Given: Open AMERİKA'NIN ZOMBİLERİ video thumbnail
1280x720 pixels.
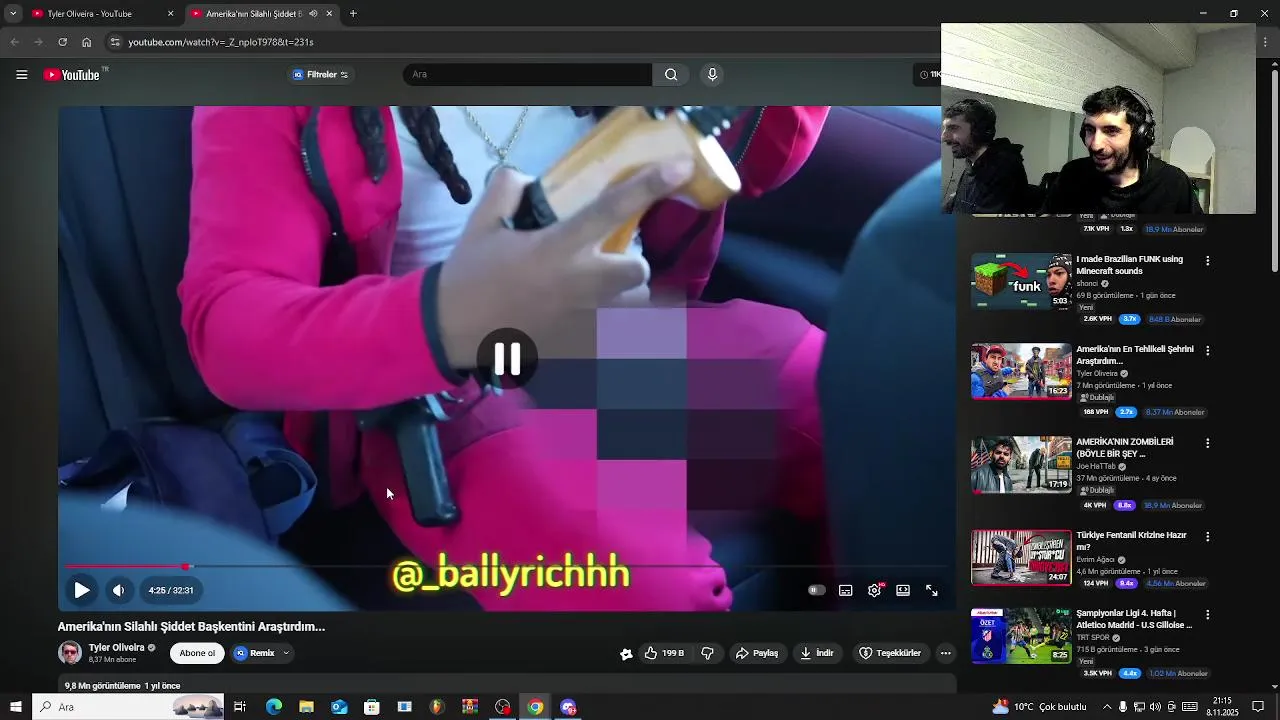Looking at the screenshot, I should [x=1021, y=464].
